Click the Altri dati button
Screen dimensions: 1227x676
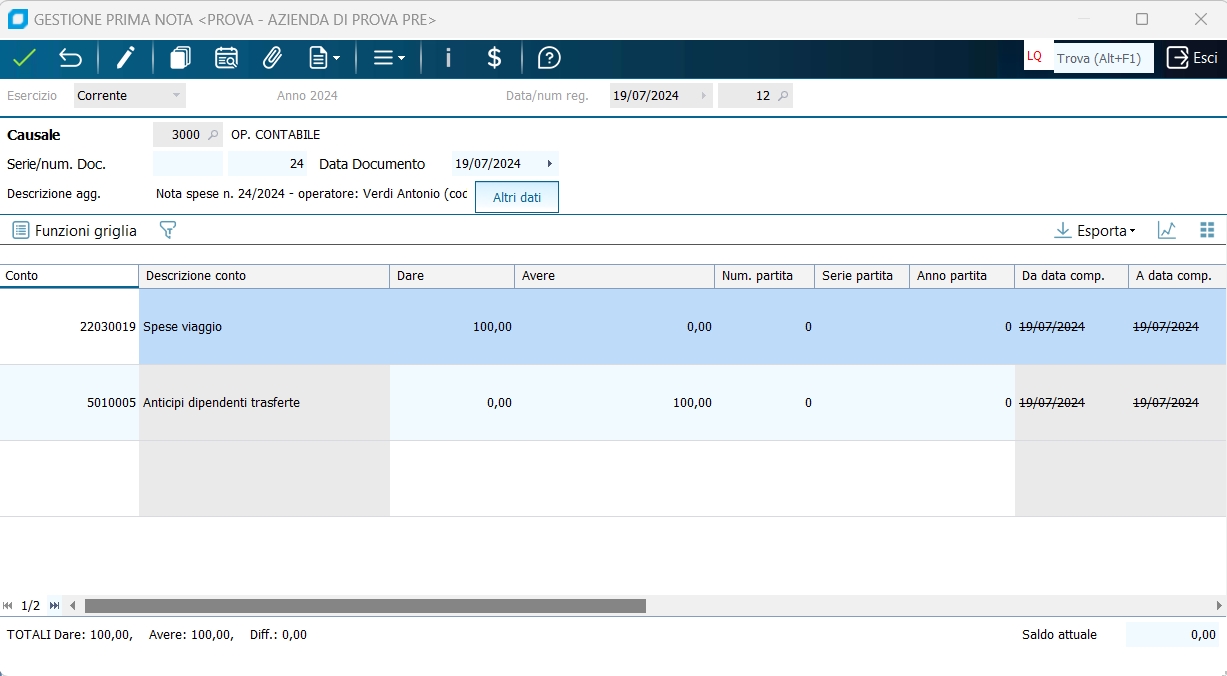coord(517,197)
